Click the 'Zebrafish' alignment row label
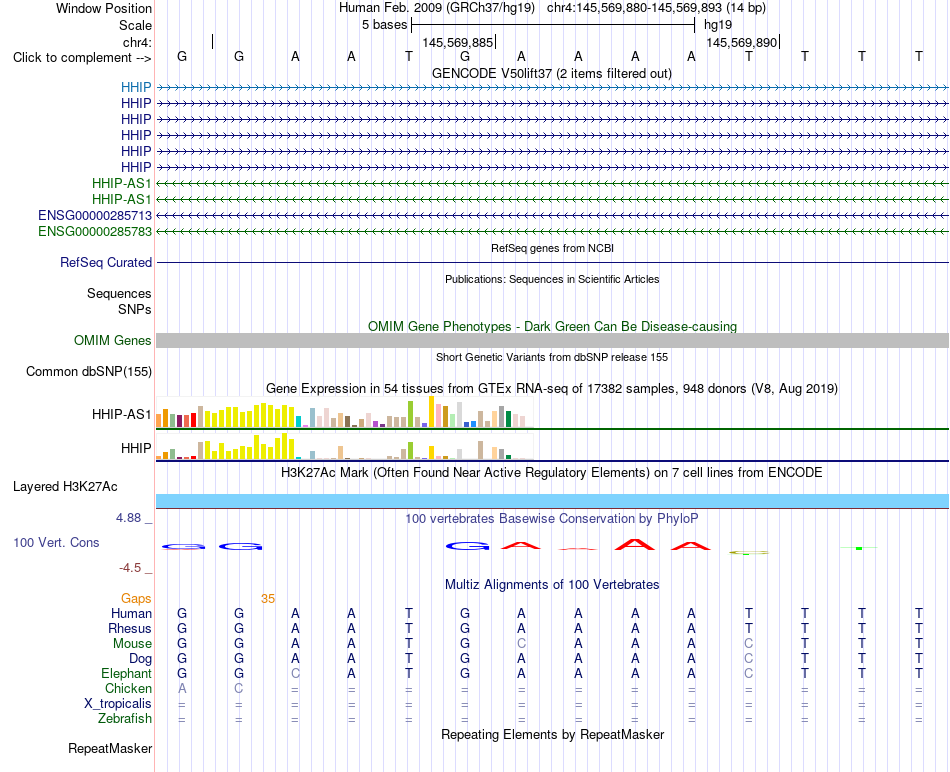The height and width of the screenshot is (772, 950). click(125, 719)
